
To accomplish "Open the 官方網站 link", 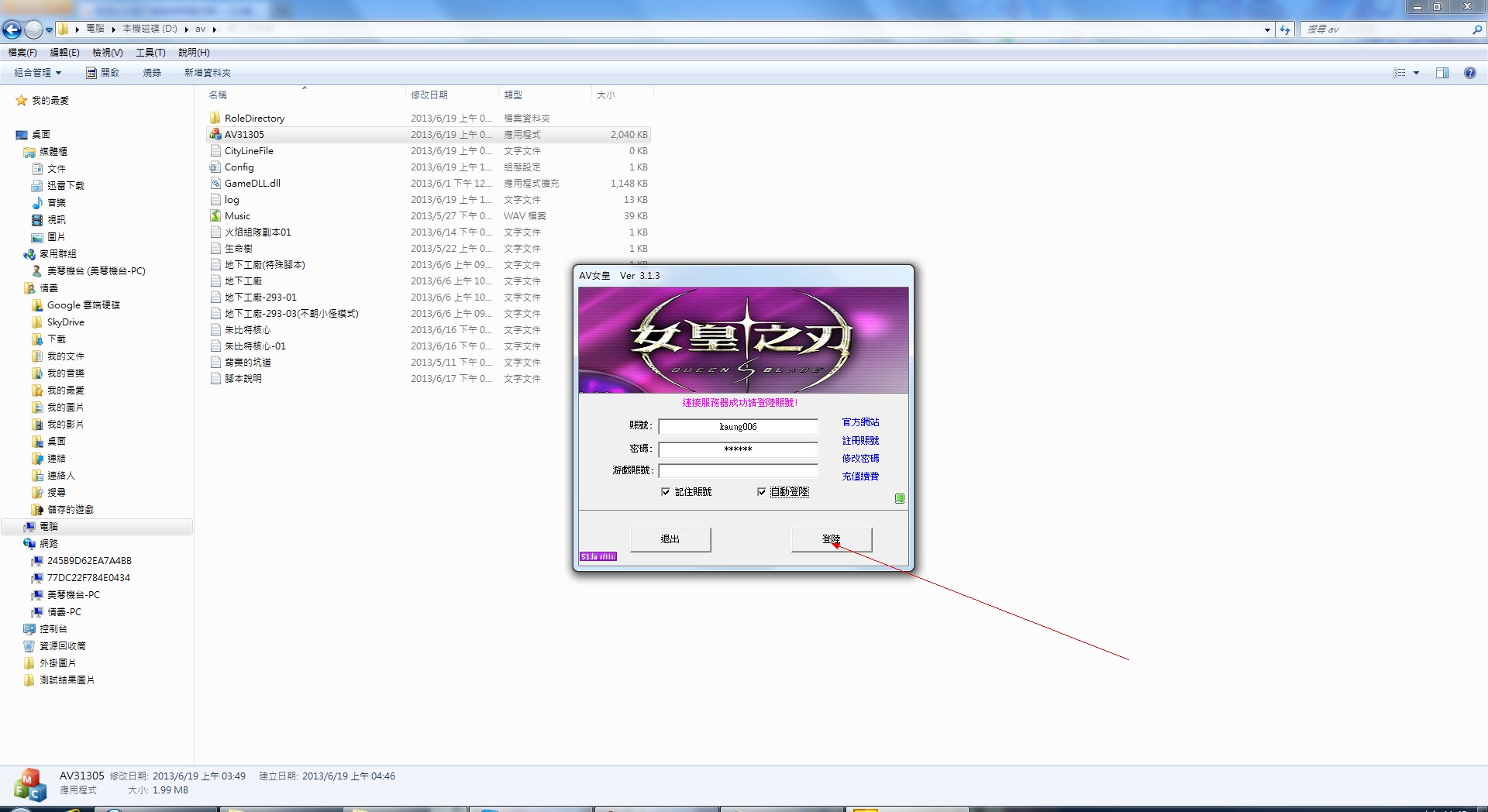I will click(x=860, y=422).
